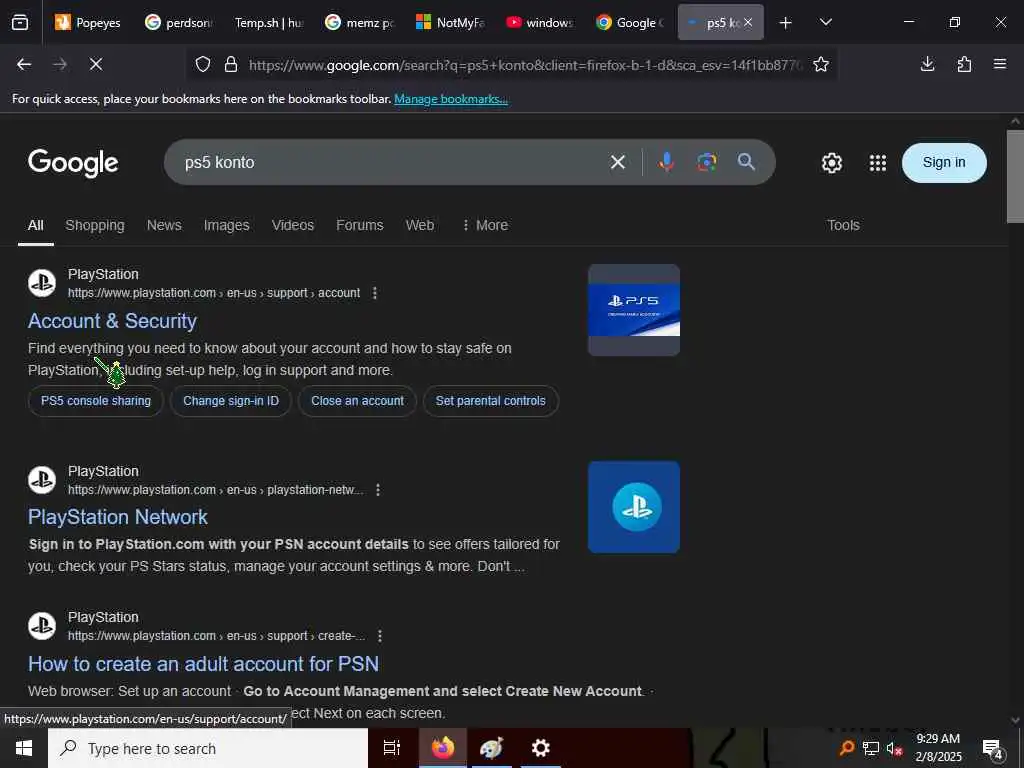Open Settings gear on taskbar
The height and width of the screenshot is (768, 1024).
pyautogui.click(x=541, y=748)
